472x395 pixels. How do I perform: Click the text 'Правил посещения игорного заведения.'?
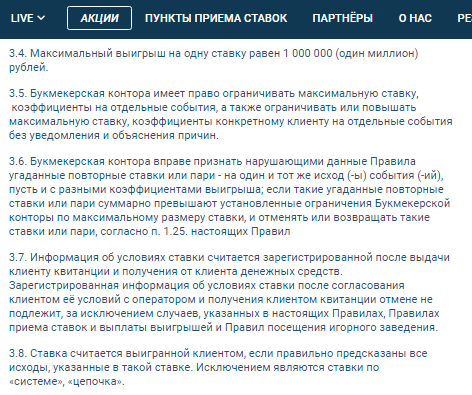(x=331, y=327)
